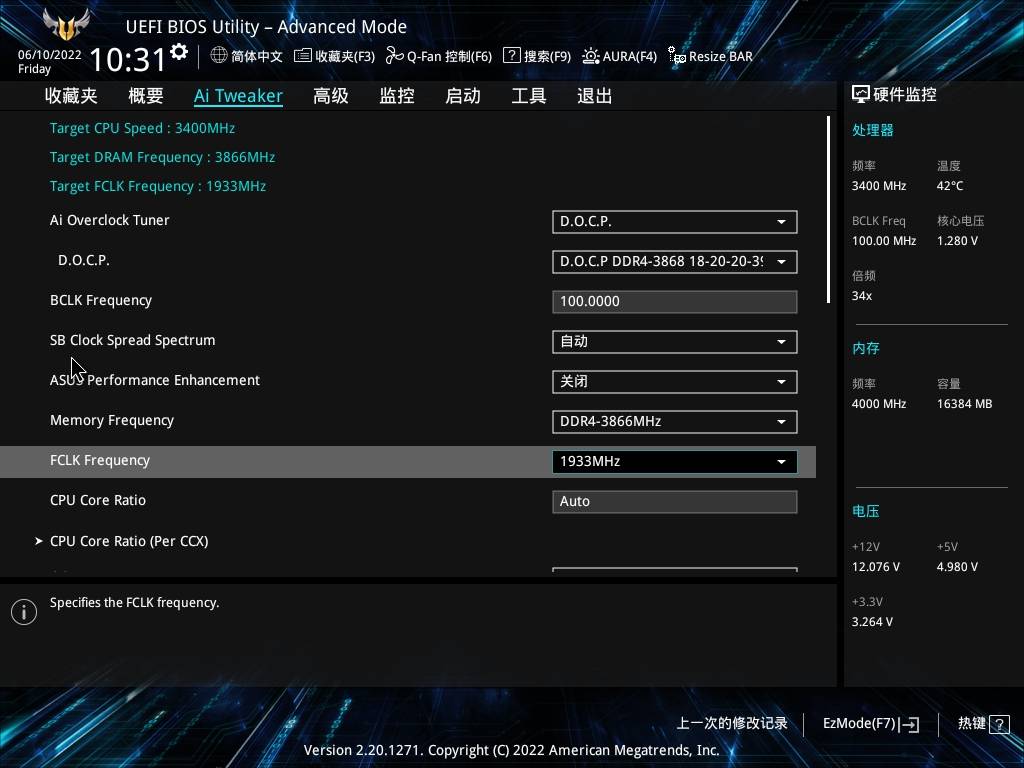
Task: Click the 16384 MB capacity value
Action: tap(965, 404)
